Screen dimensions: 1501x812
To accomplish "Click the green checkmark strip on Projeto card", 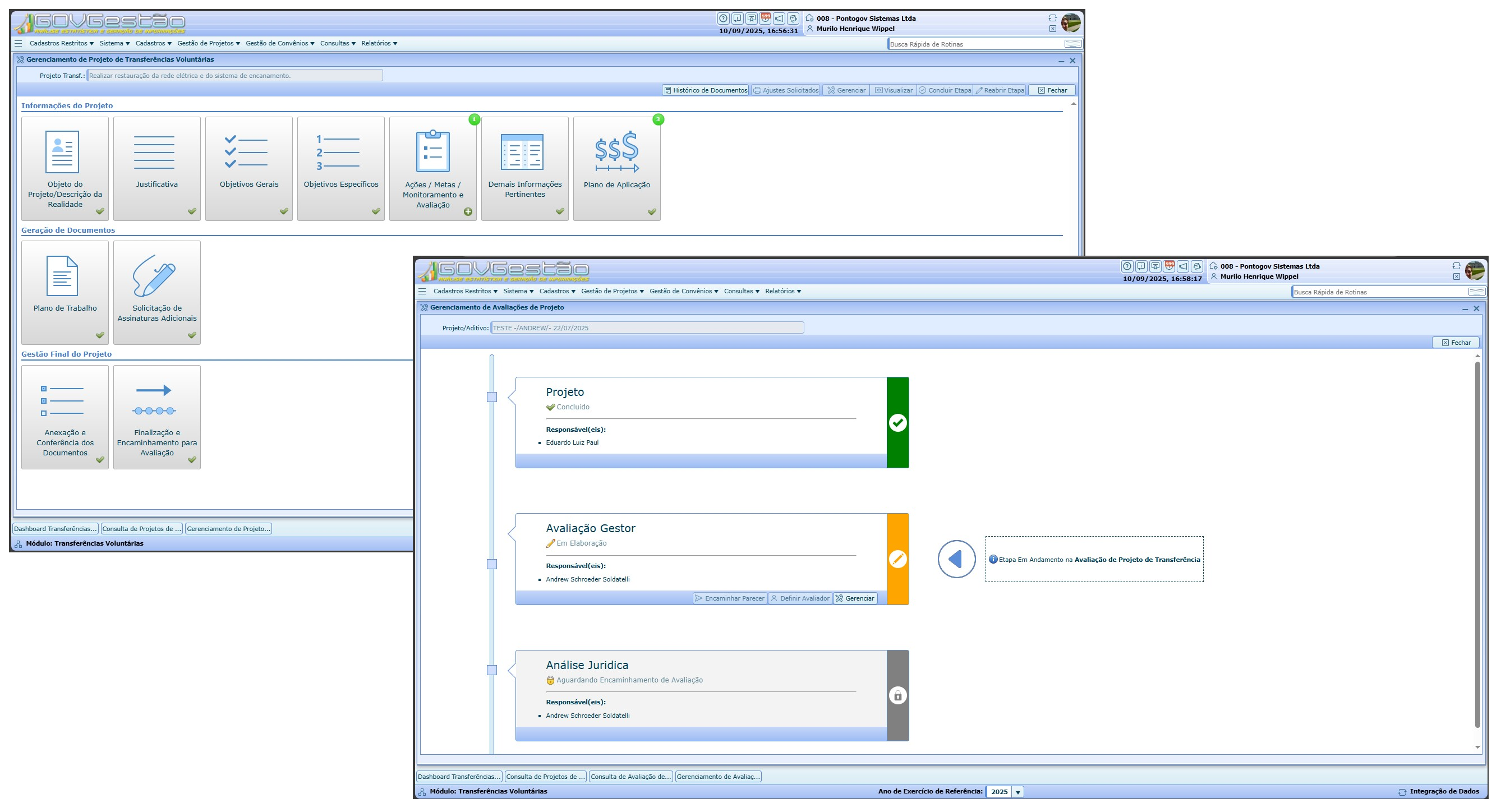I will pos(897,423).
